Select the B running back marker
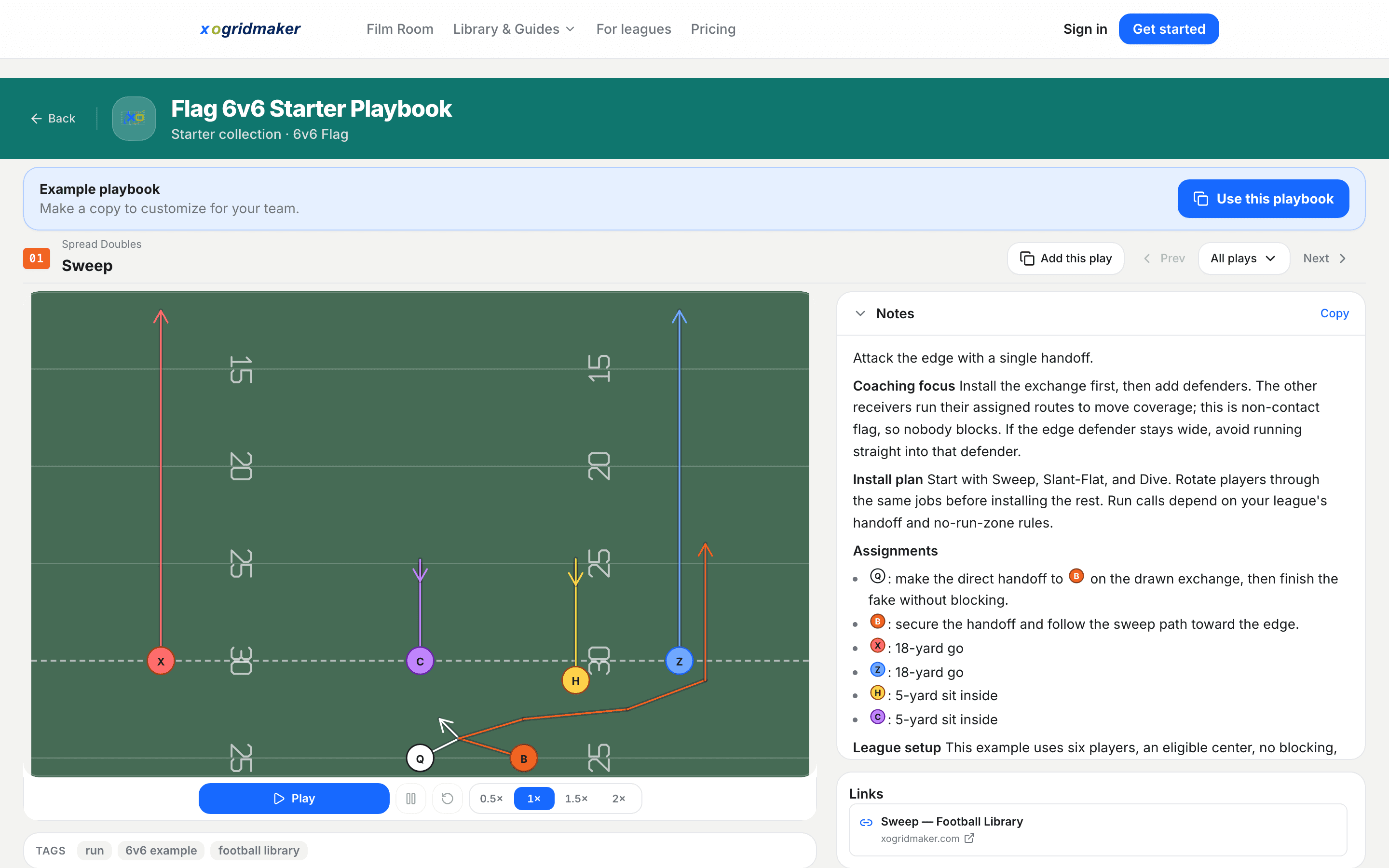Image resolution: width=1389 pixels, height=868 pixels. pos(524,759)
